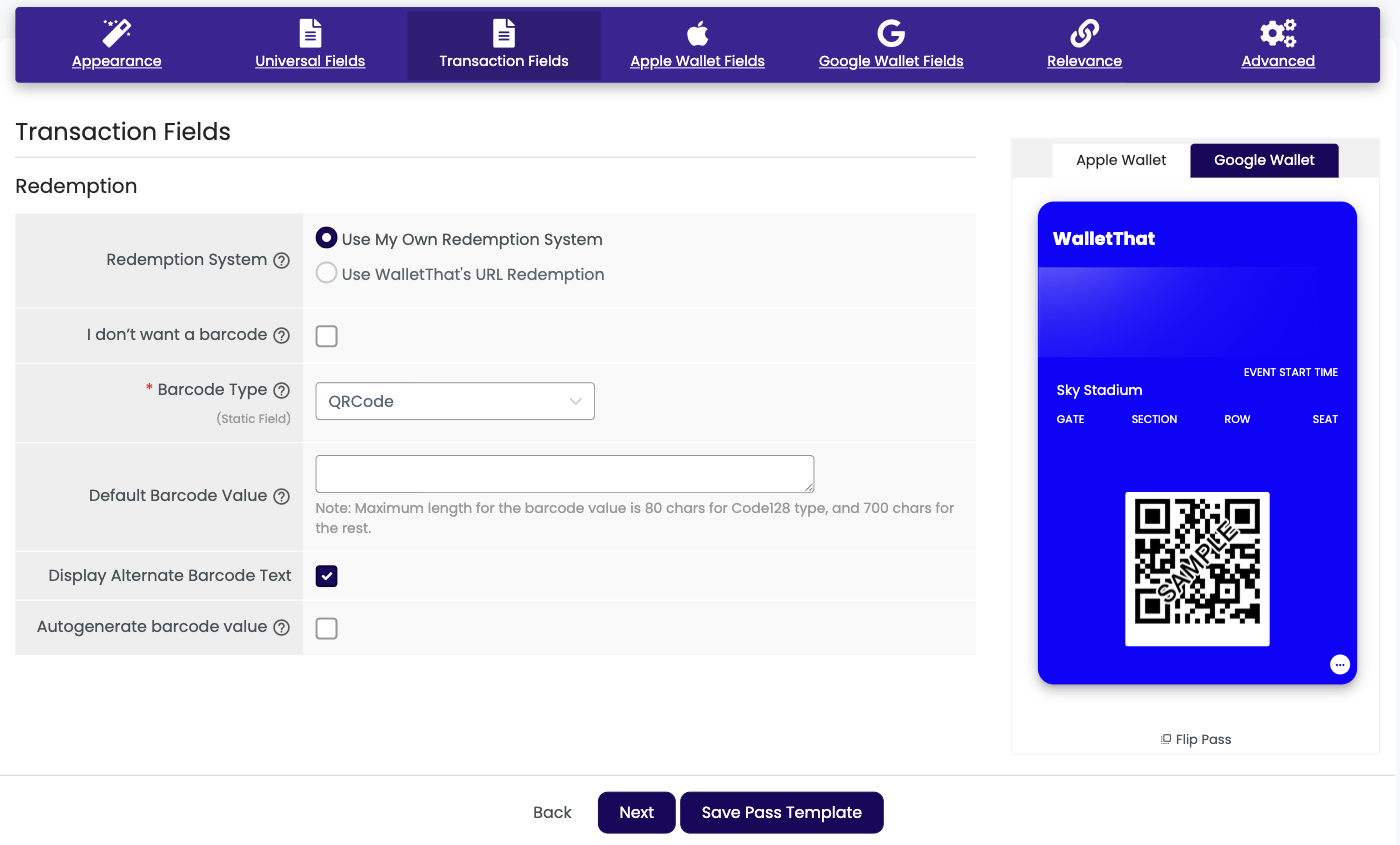Click the sample QR code on pass preview
Image resolution: width=1400 pixels, height=845 pixels.
tap(1197, 569)
